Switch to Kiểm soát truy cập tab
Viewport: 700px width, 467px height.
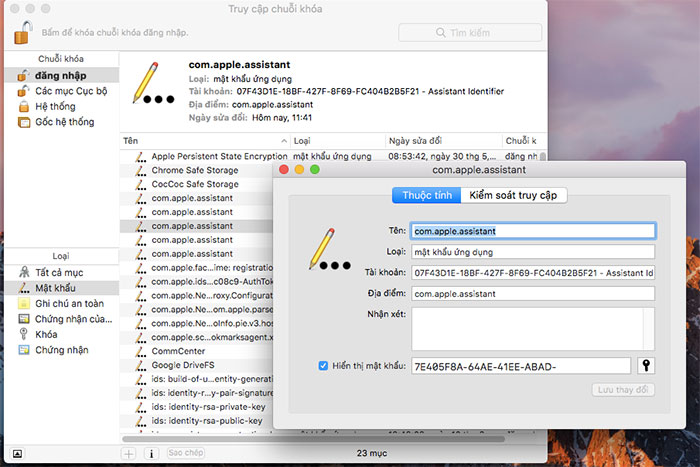pos(513,195)
